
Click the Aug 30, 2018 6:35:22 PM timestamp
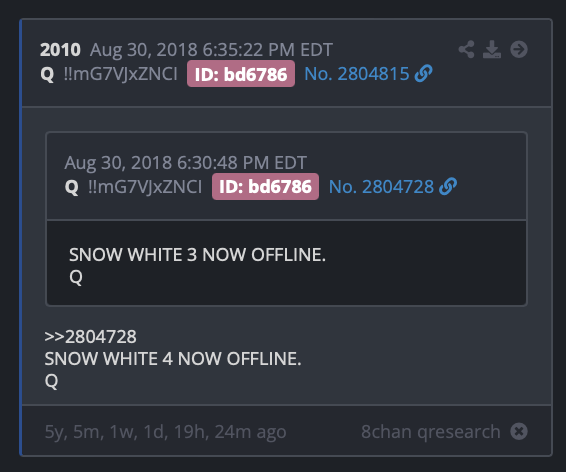(211, 49)
